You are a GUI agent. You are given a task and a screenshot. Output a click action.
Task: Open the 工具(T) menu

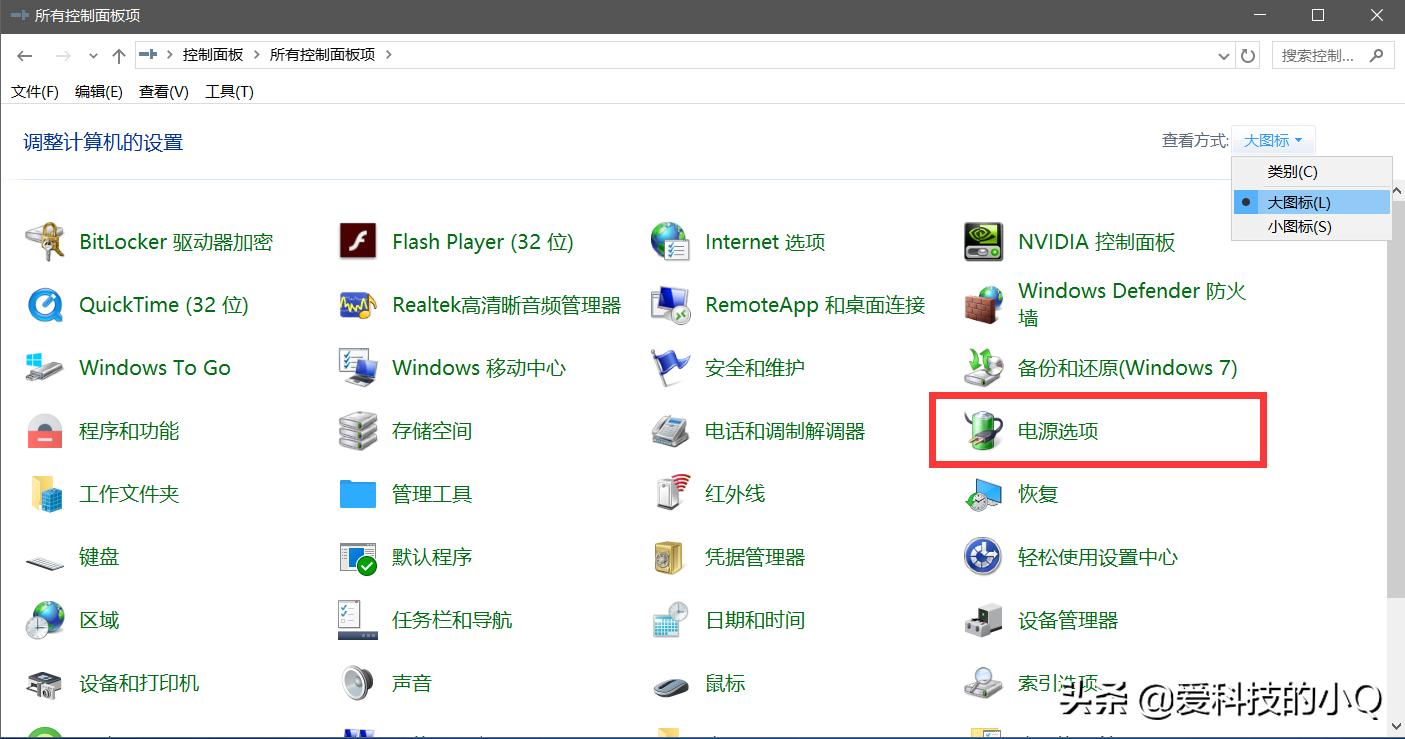229,91
